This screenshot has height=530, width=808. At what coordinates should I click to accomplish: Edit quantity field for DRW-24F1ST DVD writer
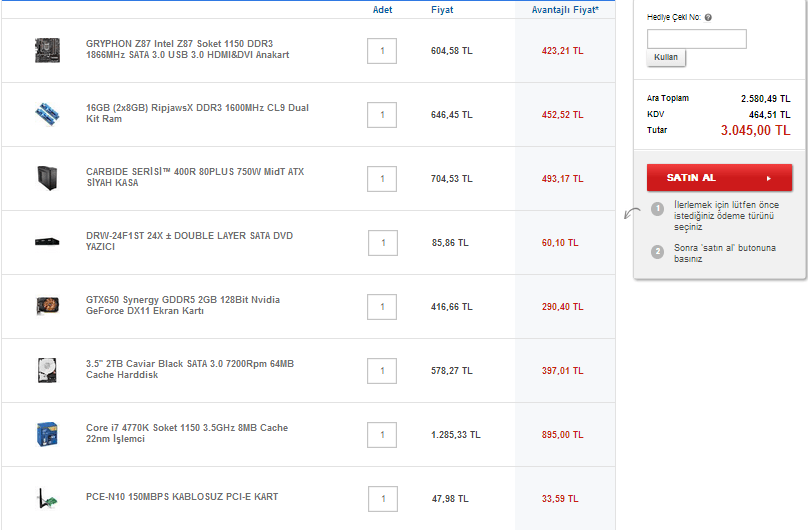[x=383, y=243]
